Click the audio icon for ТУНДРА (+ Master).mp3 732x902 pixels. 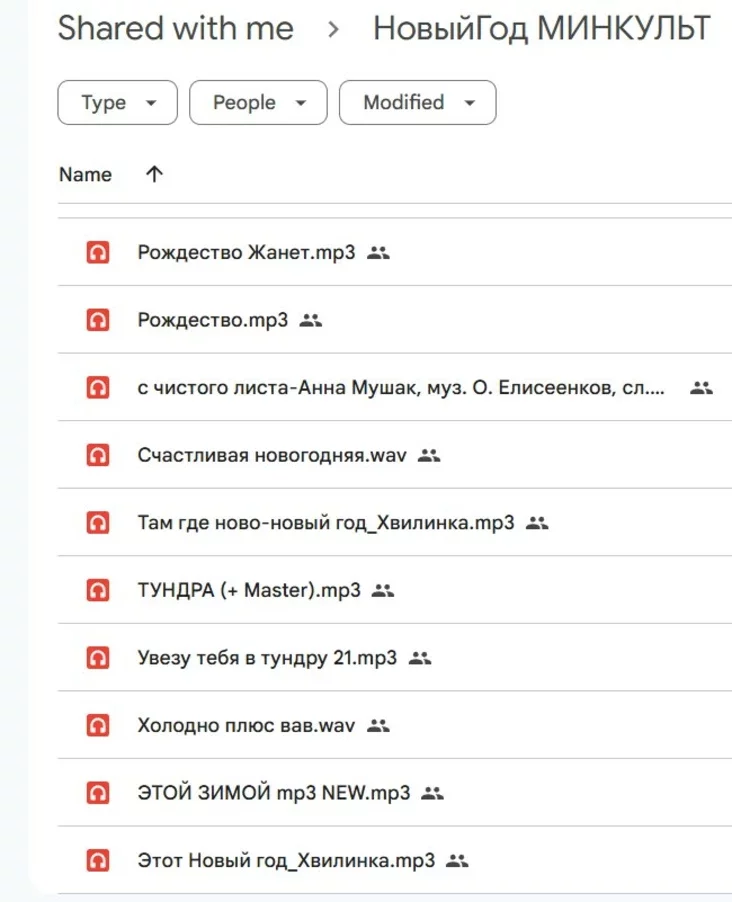[97, 591]
